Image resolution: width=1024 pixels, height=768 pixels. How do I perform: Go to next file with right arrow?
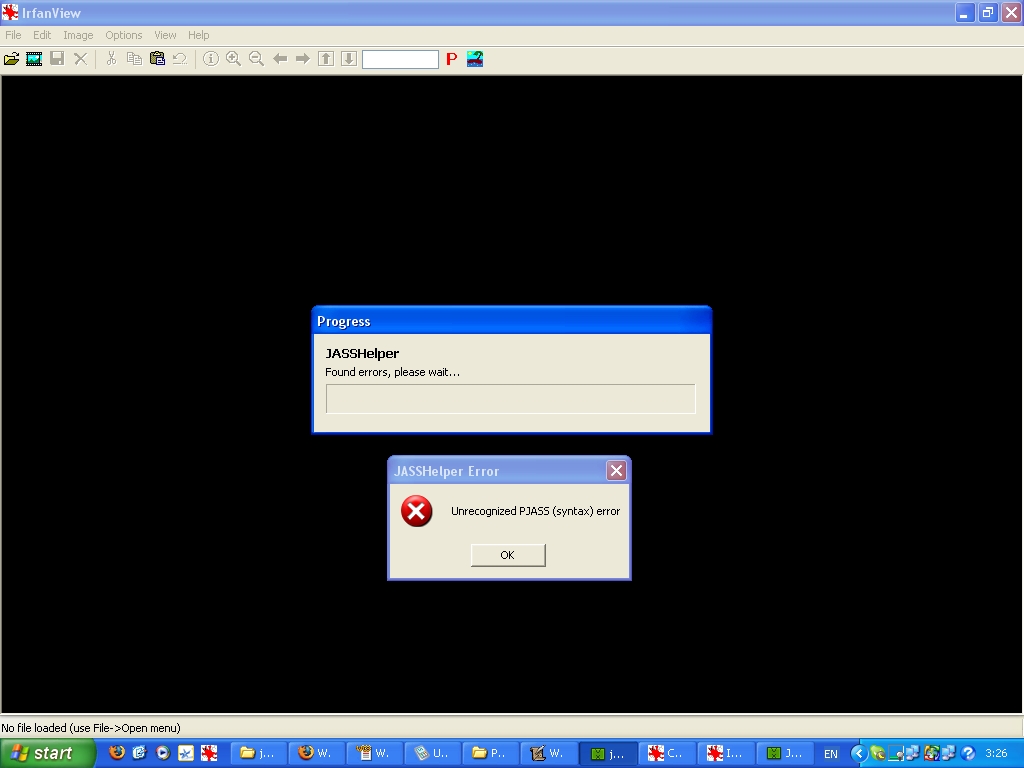pyautogui.click(x=302, y=59)
